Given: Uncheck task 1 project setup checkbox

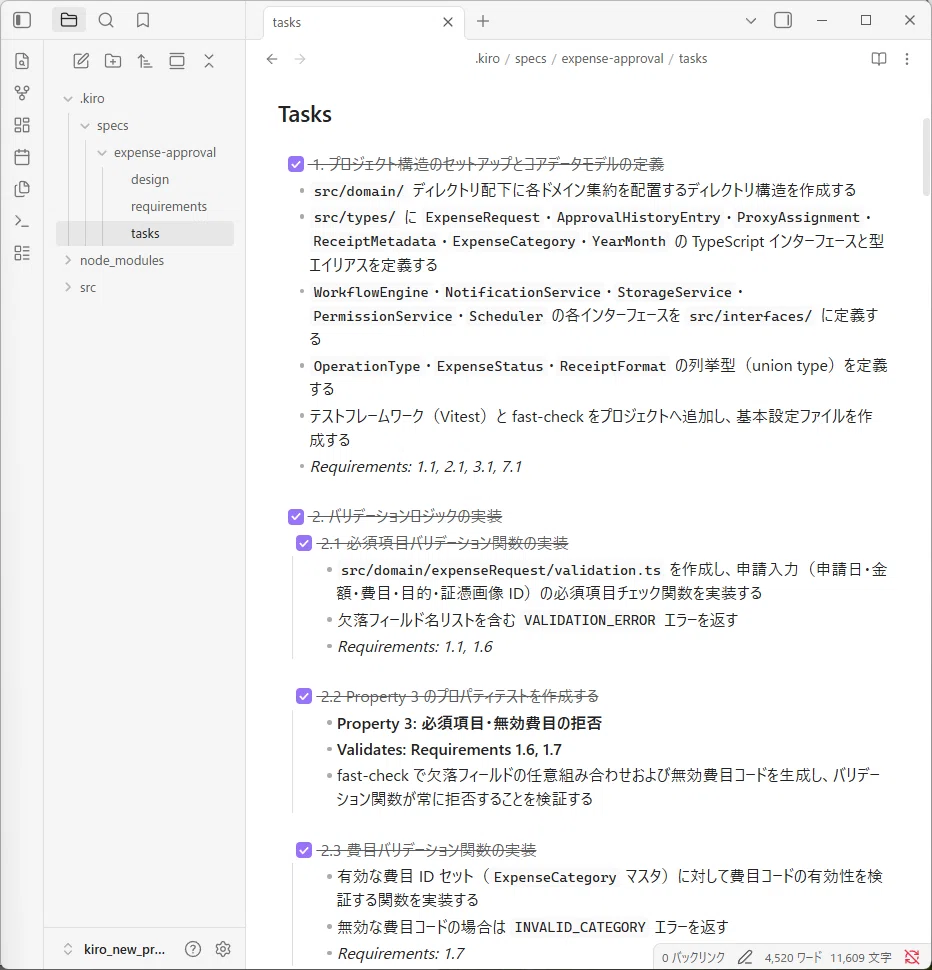Looking at the screenshot, I should (296, 164).
